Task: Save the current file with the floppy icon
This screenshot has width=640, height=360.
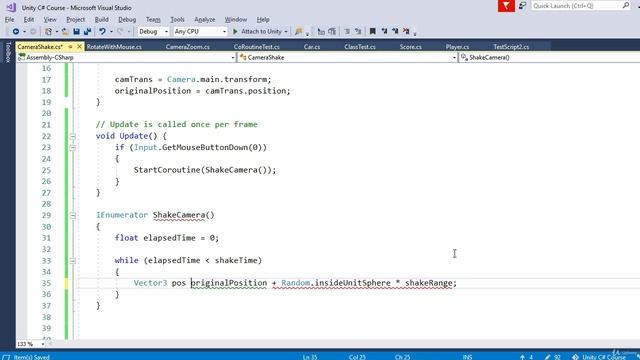Action: point(76,31)
